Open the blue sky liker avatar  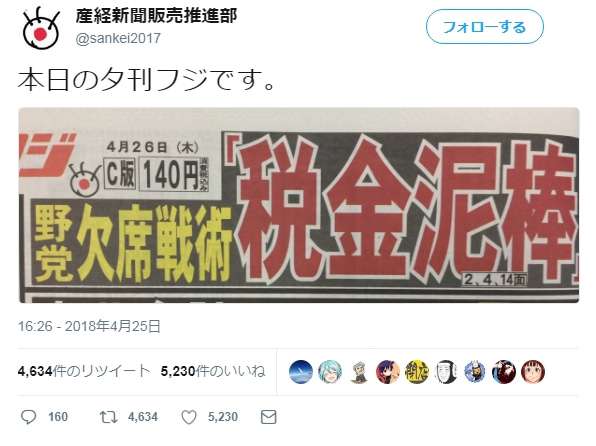point(301,371)
